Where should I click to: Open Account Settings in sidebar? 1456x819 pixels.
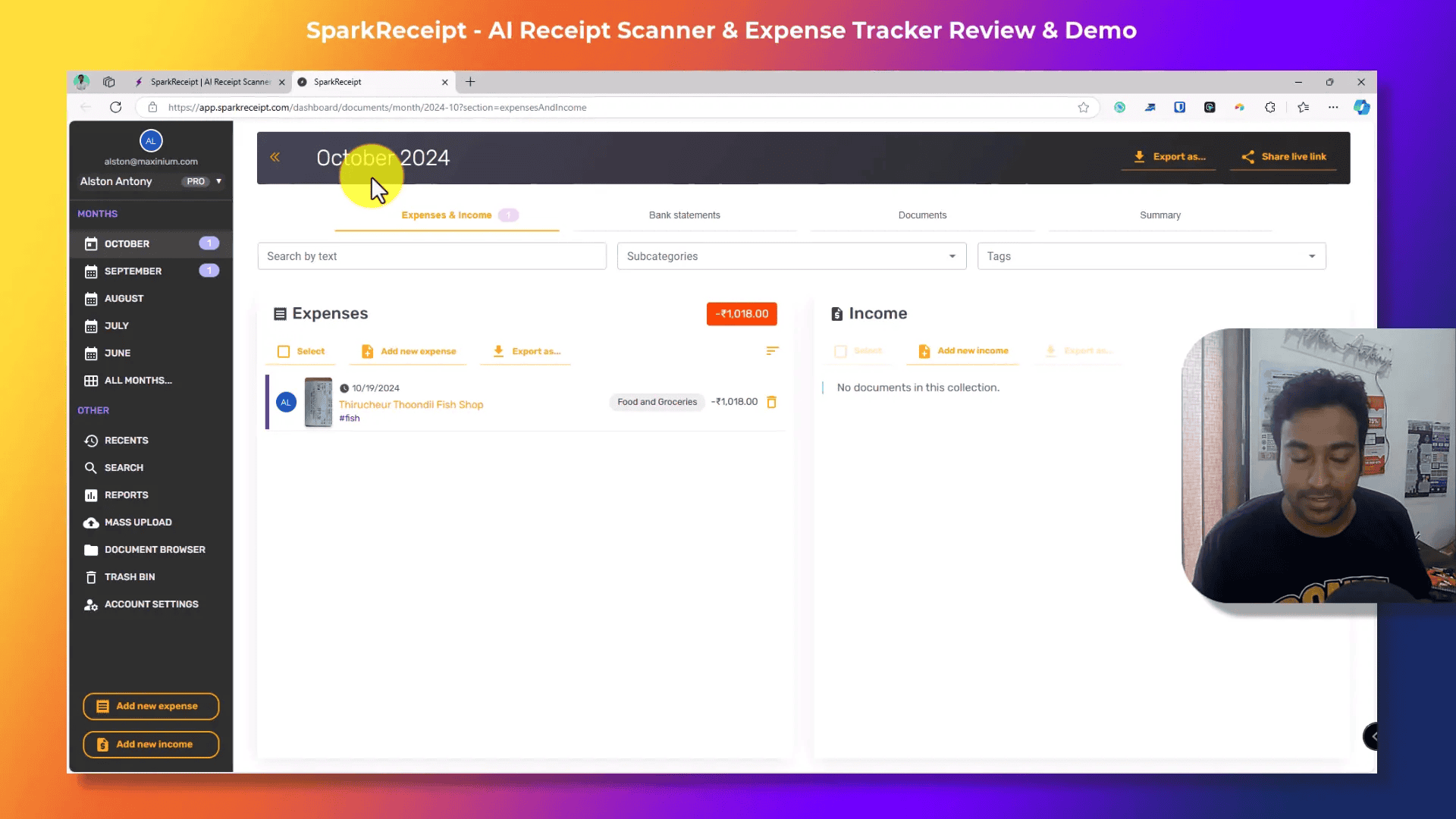151,604
